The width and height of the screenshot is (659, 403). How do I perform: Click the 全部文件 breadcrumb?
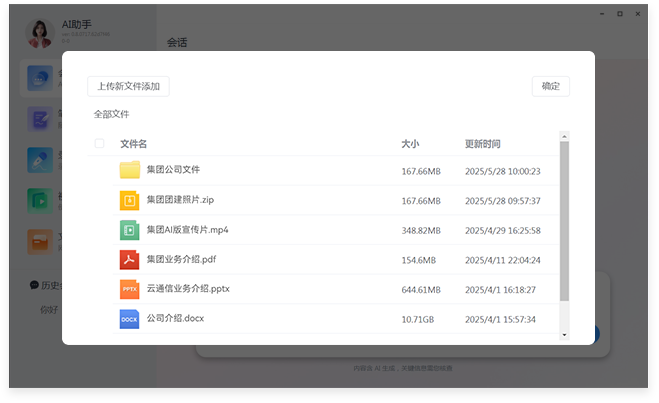coord(111,114)
